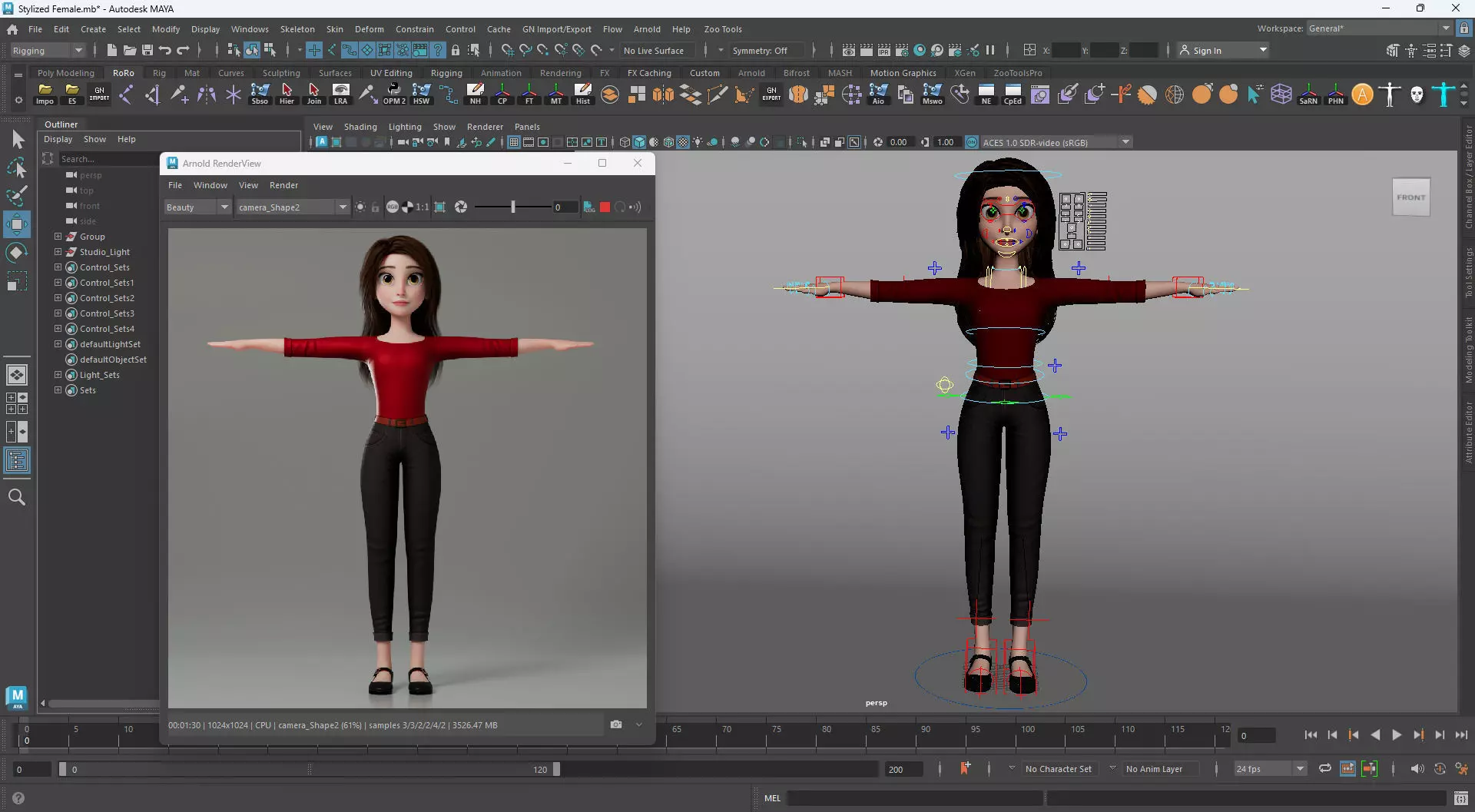
Task: Expand the Light_Sets outliner node
Action: click(58, 375)
